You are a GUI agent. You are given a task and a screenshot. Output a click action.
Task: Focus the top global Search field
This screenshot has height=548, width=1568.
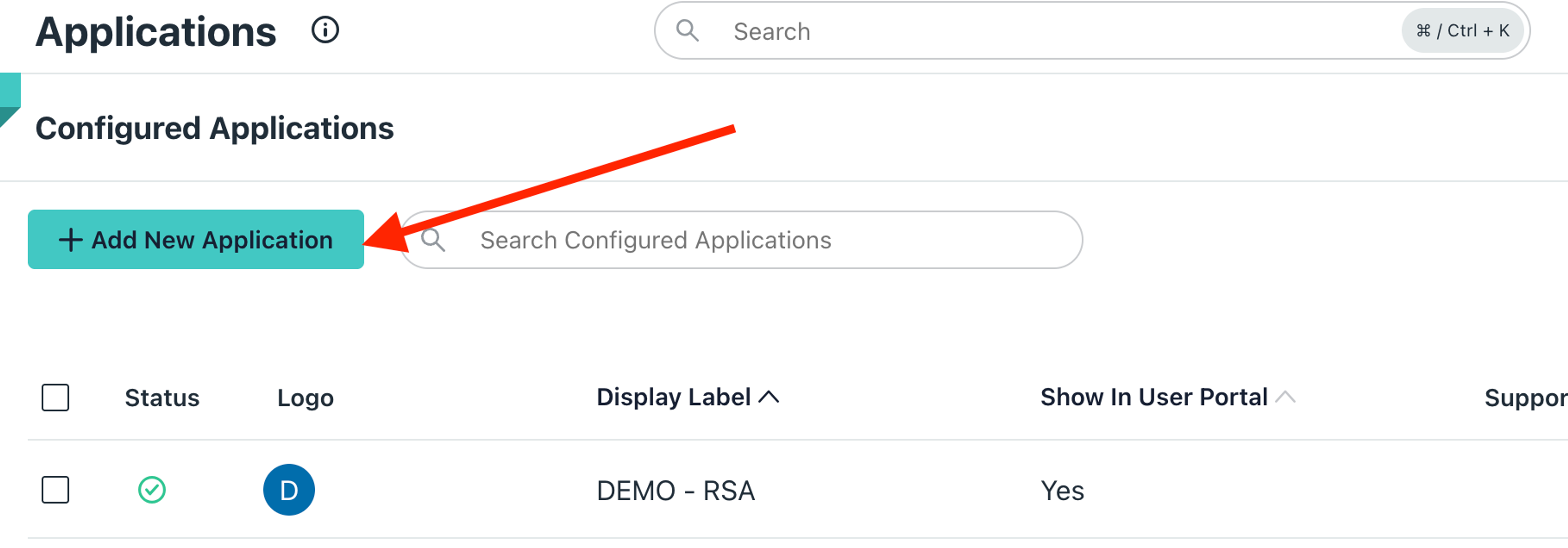click(1035, 31)
